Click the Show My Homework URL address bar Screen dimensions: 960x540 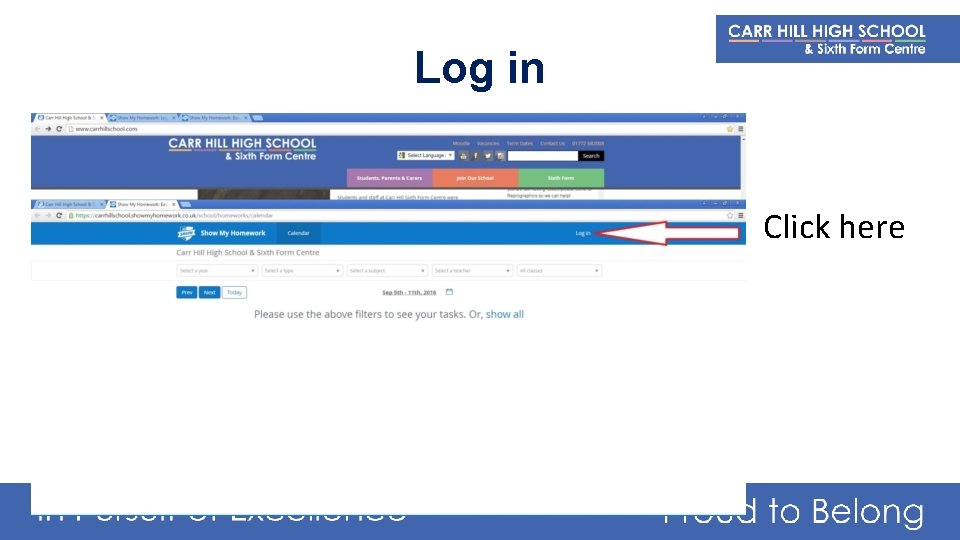coord(398,216)
